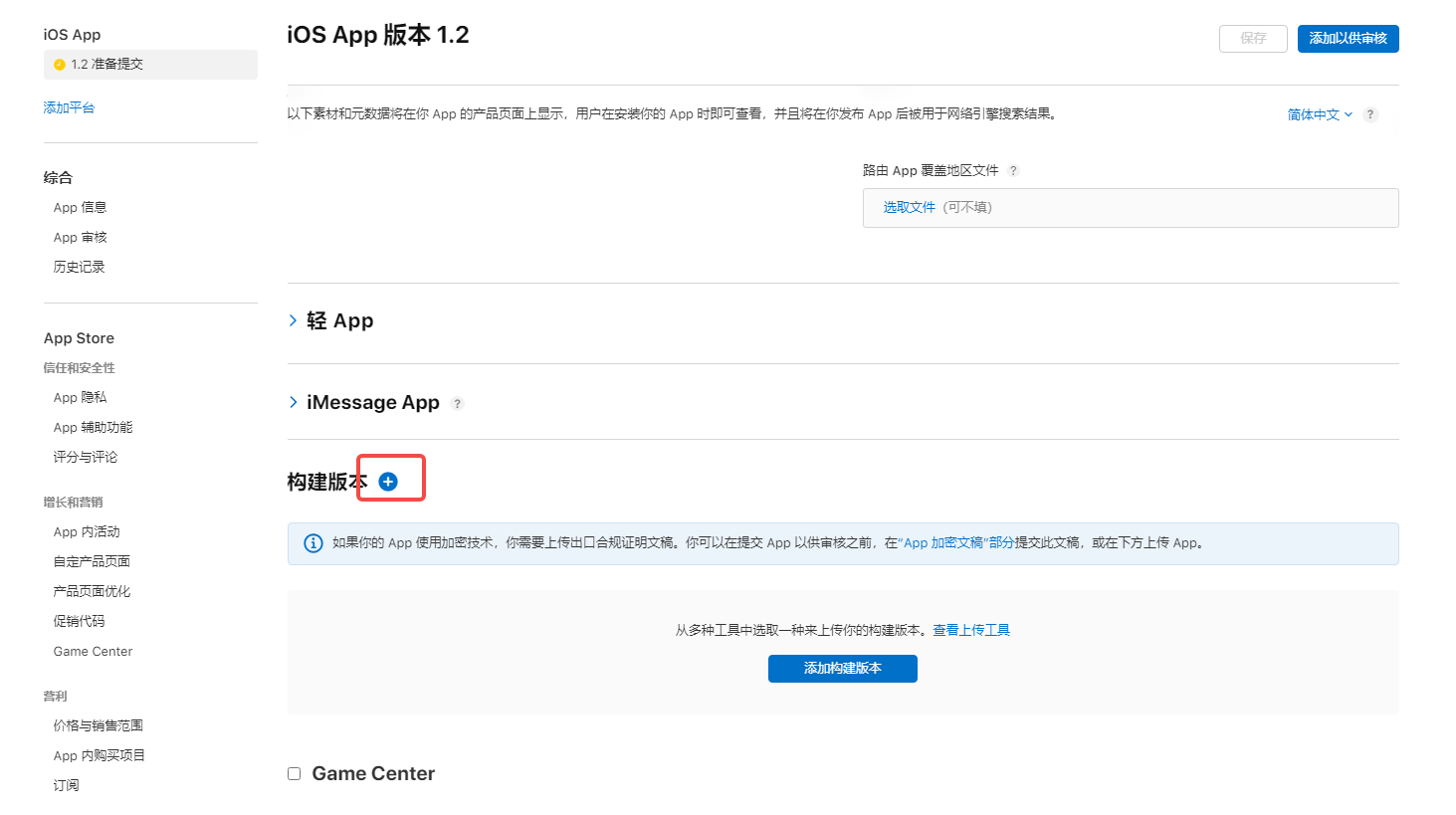Click the routing coverage file input box
This screenshot has height=815, width=1456.
(x=1131, y=208)
